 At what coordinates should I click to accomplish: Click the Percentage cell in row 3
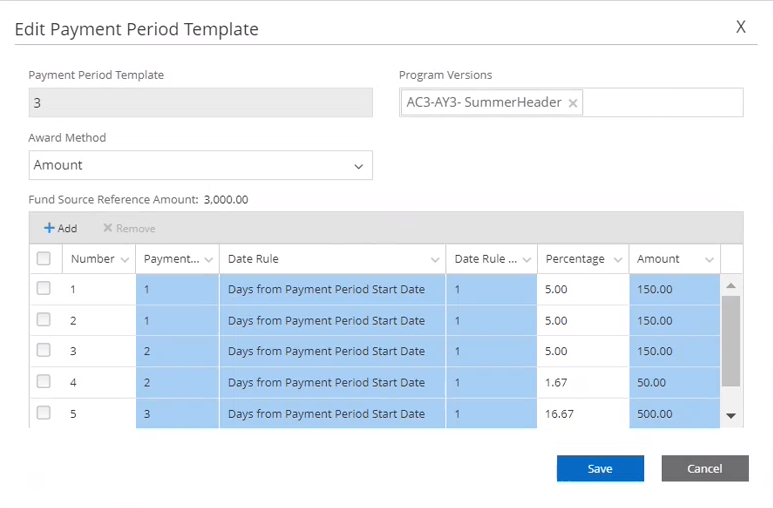[x=583, y=351]
